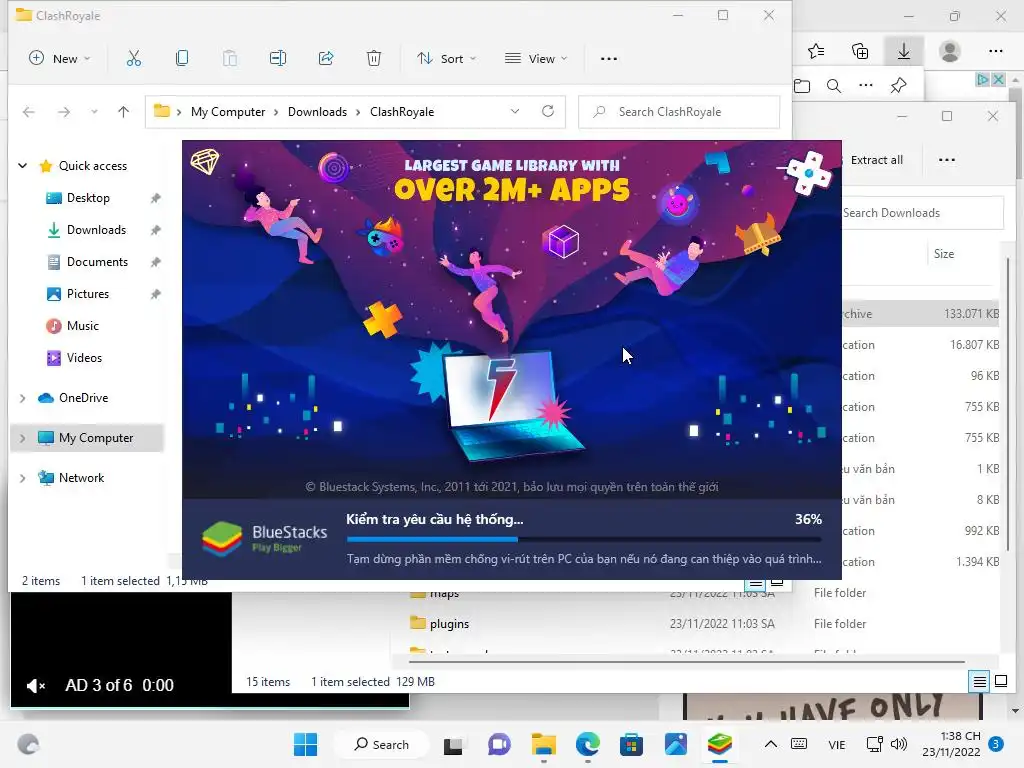The image size is (1024, 768).
Task: Open Chat app on the taskbar
Action: (499, 744)
